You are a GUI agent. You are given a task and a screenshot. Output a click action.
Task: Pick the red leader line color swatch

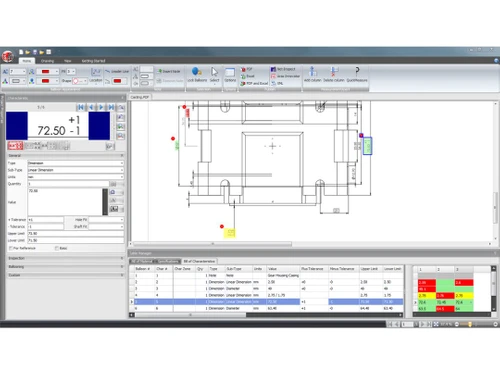[x=117, y=81]
